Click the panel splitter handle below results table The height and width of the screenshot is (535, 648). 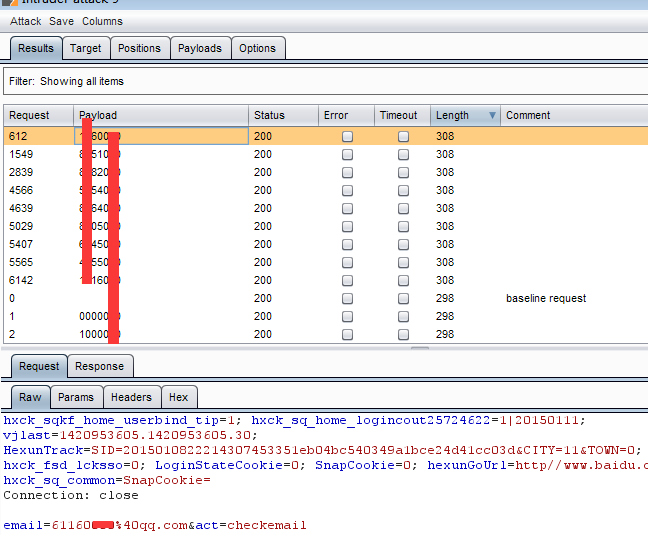(420, 349)
